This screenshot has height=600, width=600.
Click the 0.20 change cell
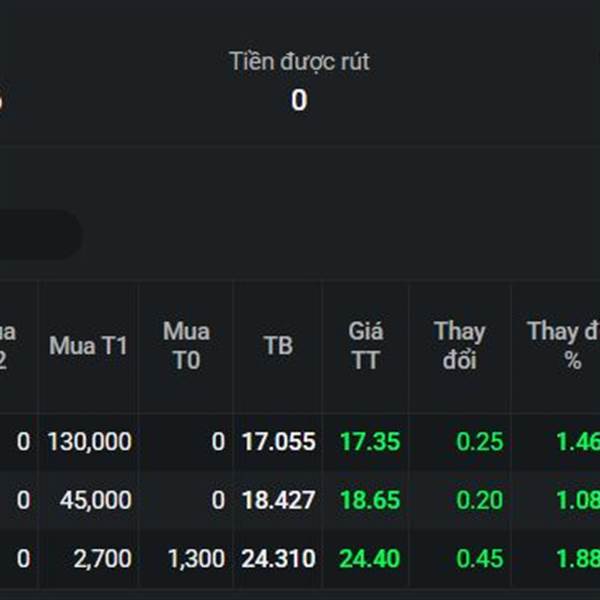480,500
